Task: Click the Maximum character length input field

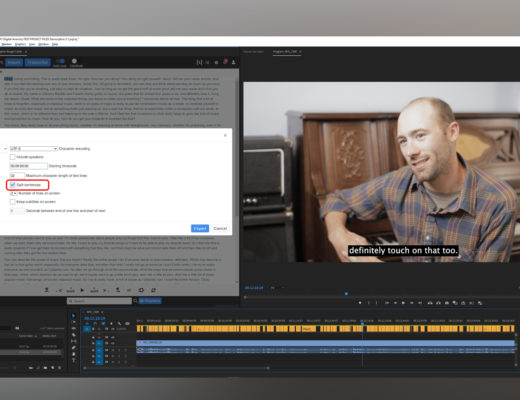Action: point(17,175)
